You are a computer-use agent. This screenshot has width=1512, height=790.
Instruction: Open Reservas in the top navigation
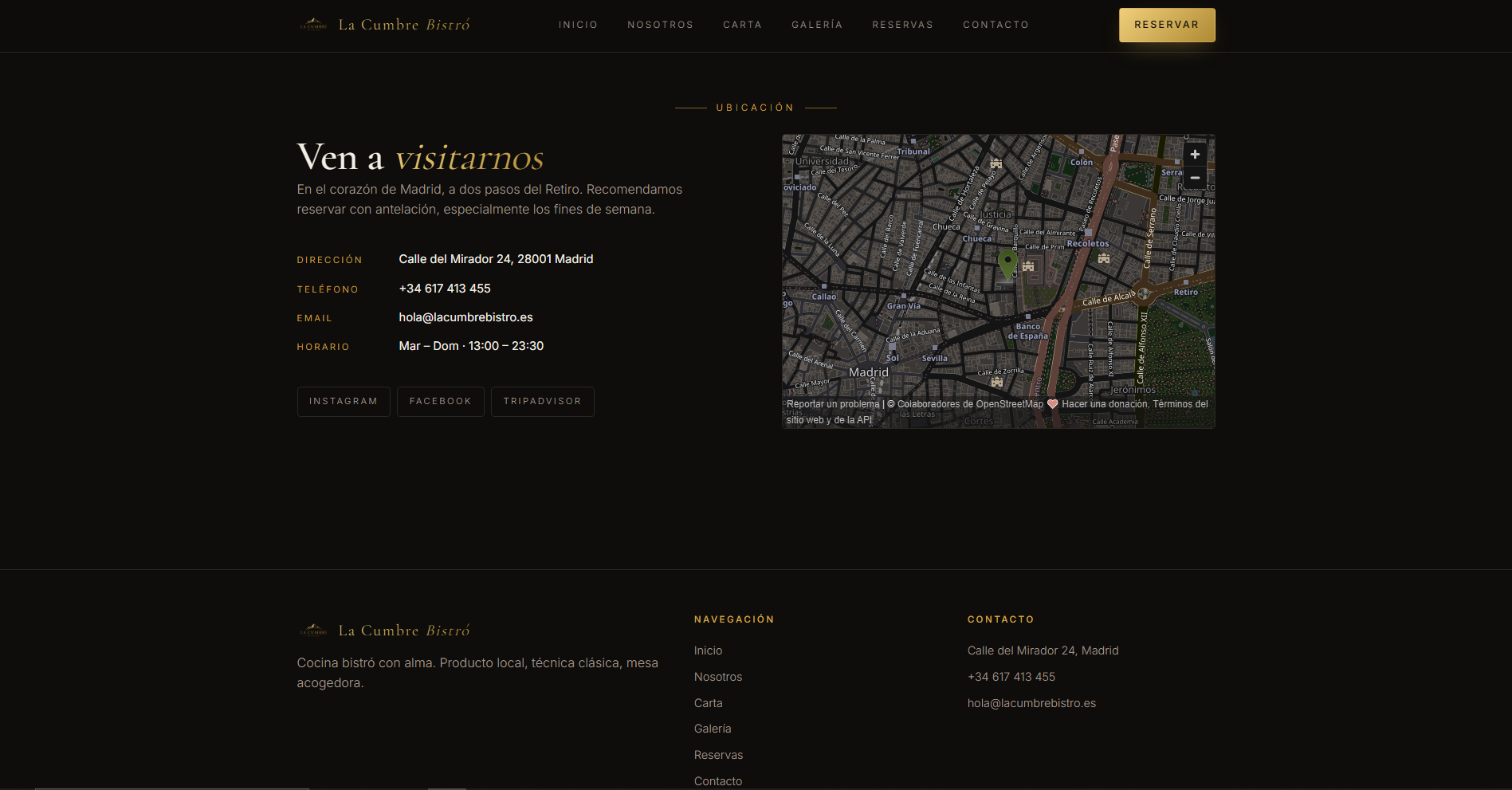[x=902, y=25]
